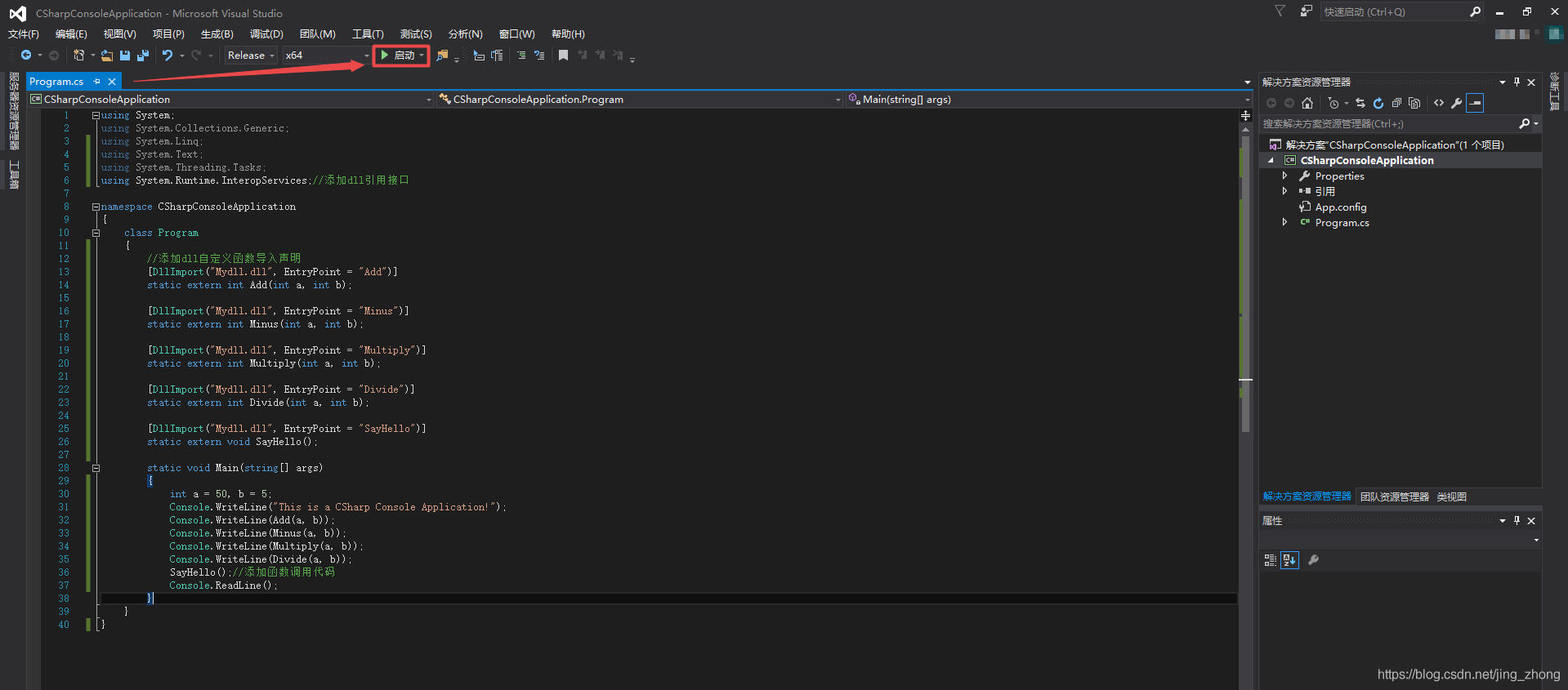Open the 编辑(E) Edit menu

(x=71, y=34)
